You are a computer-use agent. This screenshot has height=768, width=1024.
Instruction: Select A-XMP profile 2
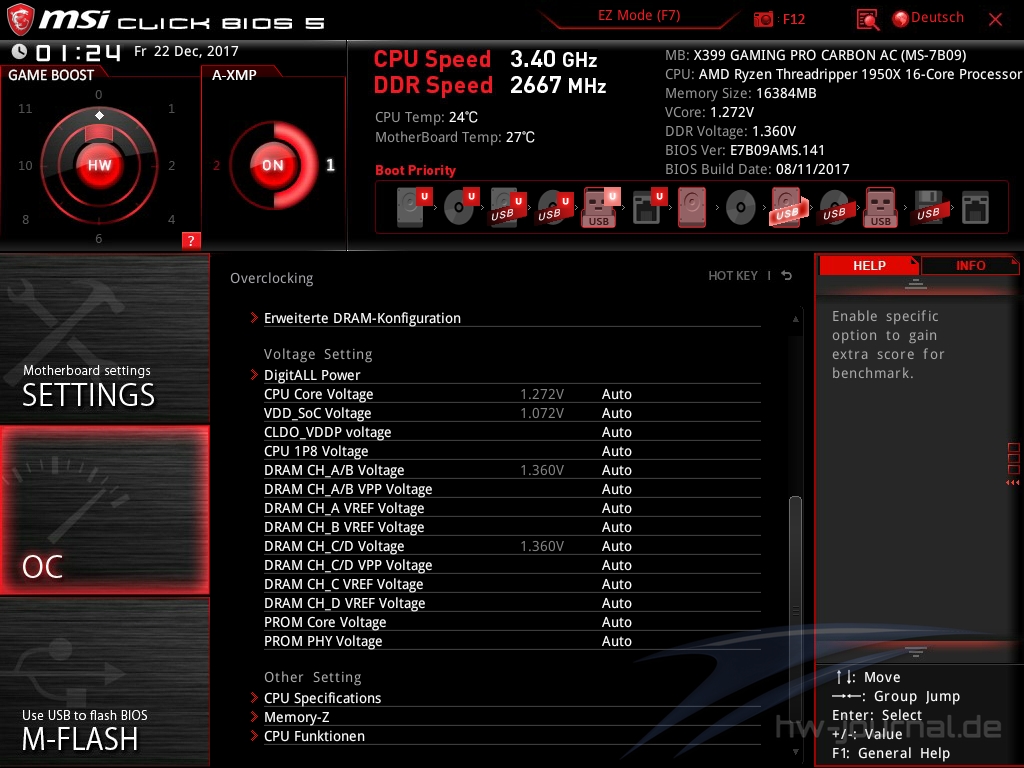[x=216, y=165]
